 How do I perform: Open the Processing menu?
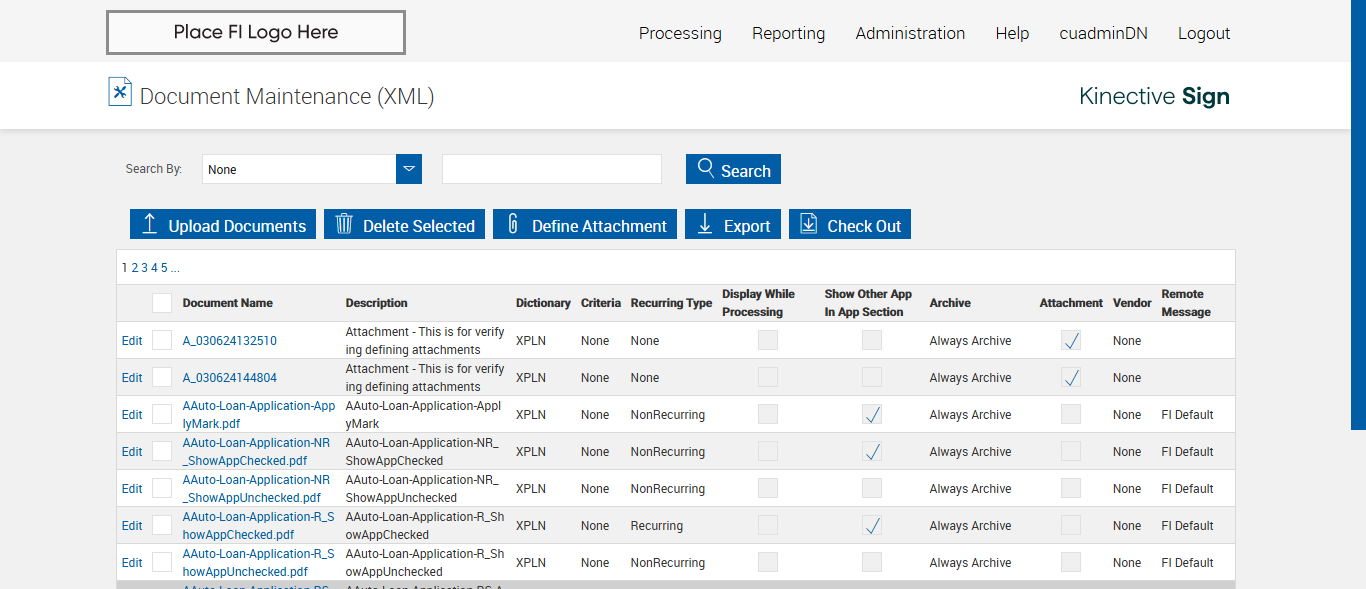(x=680, y=33)
